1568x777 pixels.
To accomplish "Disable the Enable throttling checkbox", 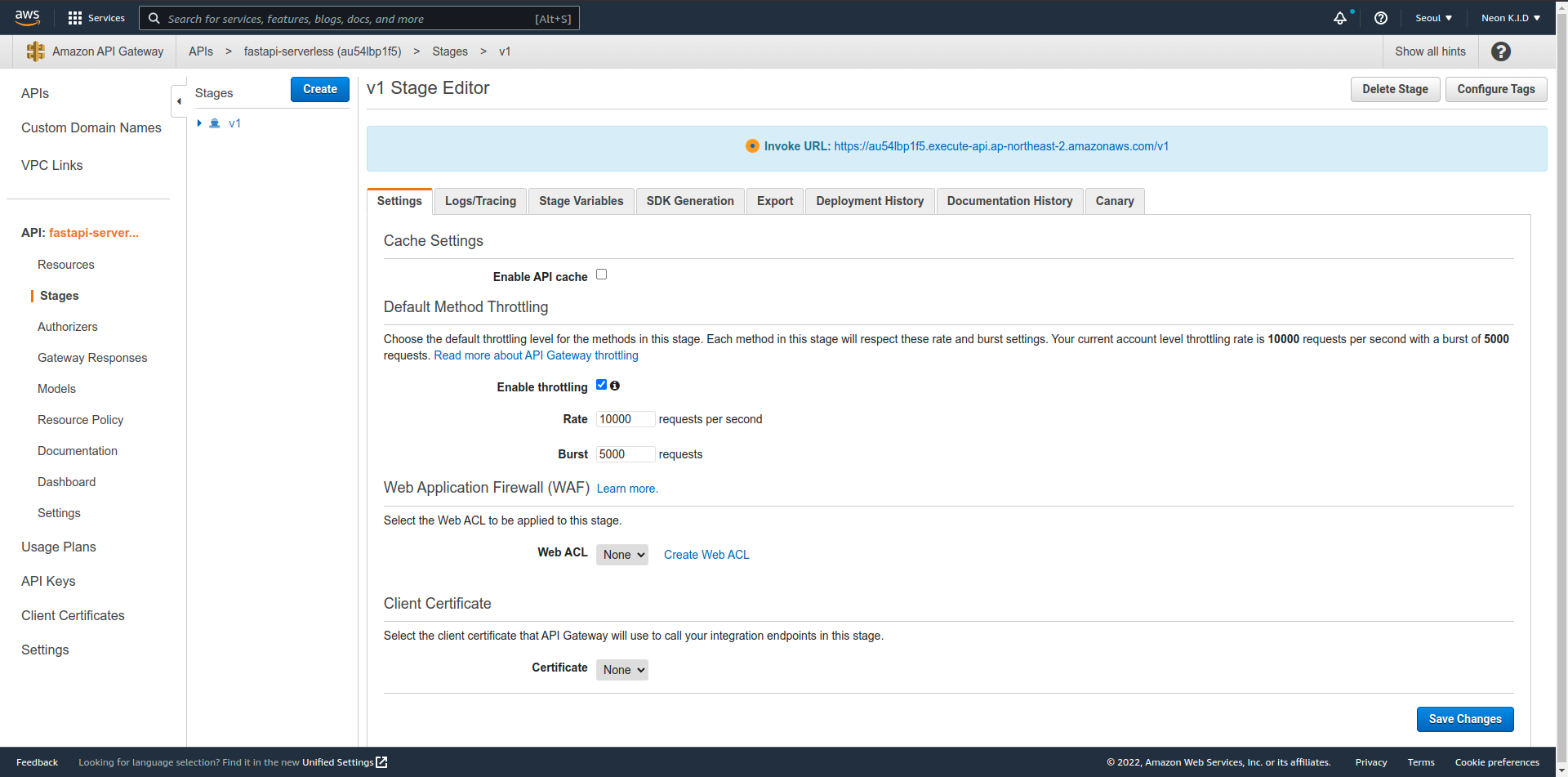I will click(x=601, y=385).
